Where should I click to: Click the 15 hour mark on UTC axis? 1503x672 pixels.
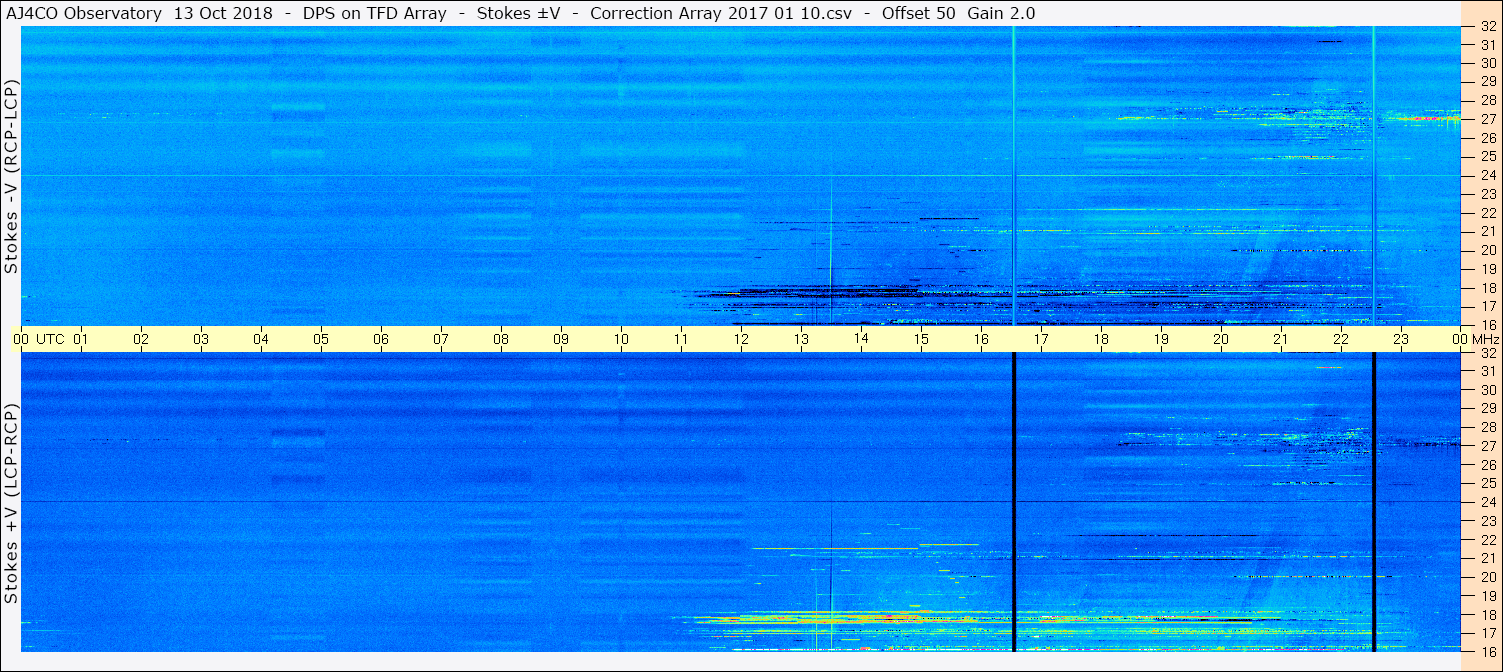[921, 339]
